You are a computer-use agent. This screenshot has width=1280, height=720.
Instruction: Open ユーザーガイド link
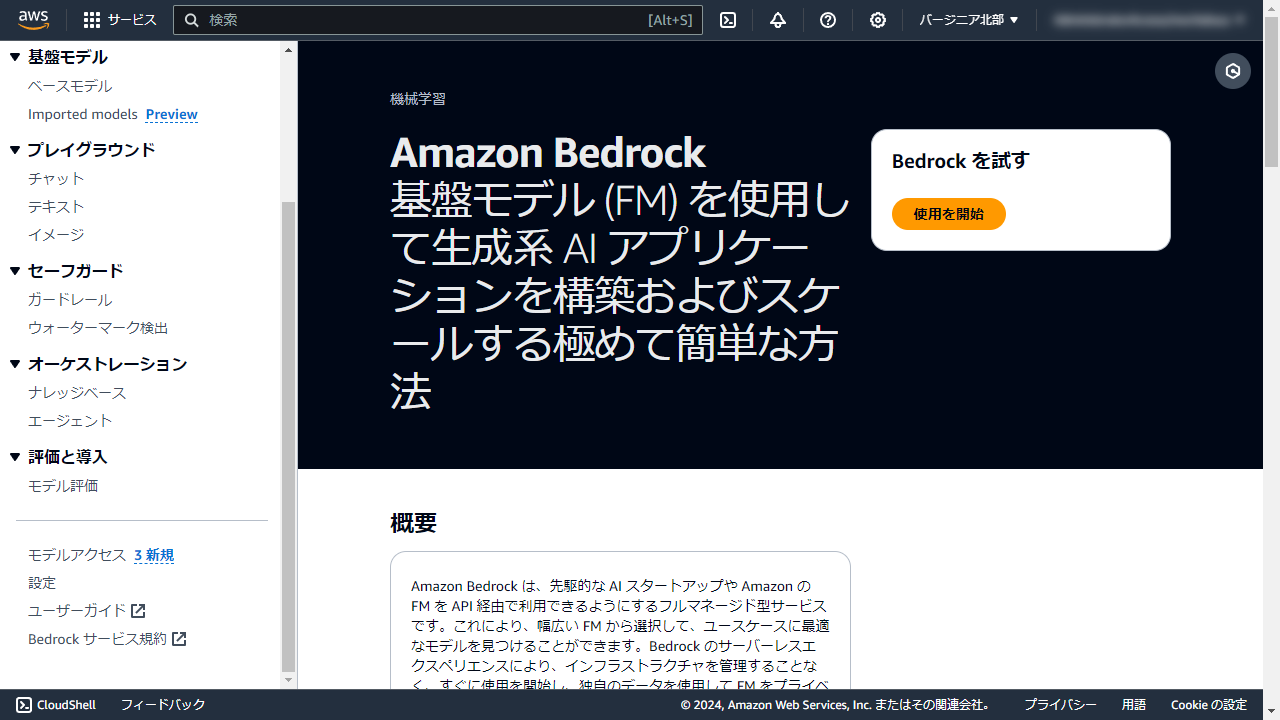pyautogui.click(x=77, y=611)
